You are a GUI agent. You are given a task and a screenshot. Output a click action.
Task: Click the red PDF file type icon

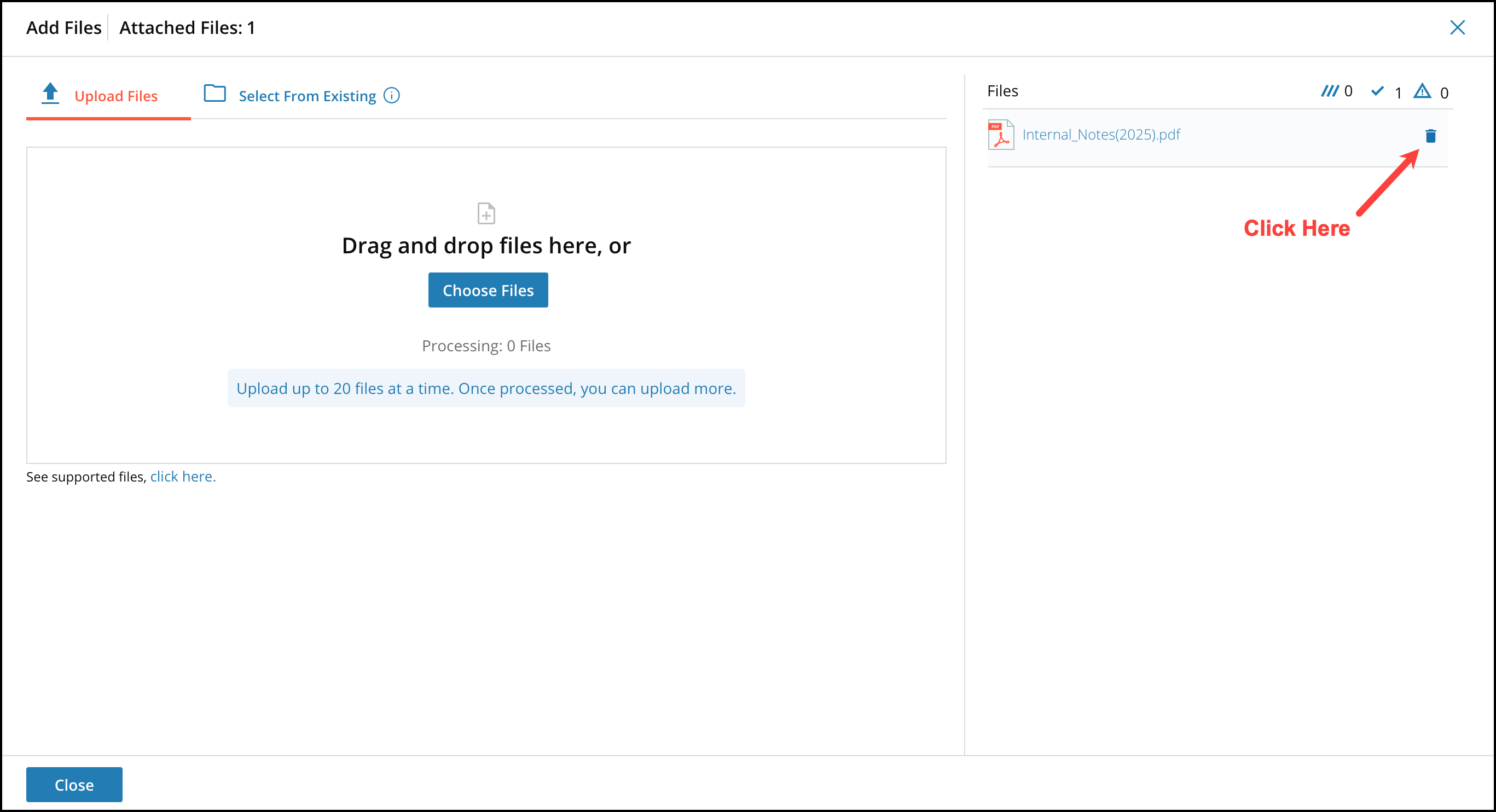click(1000, 134)
